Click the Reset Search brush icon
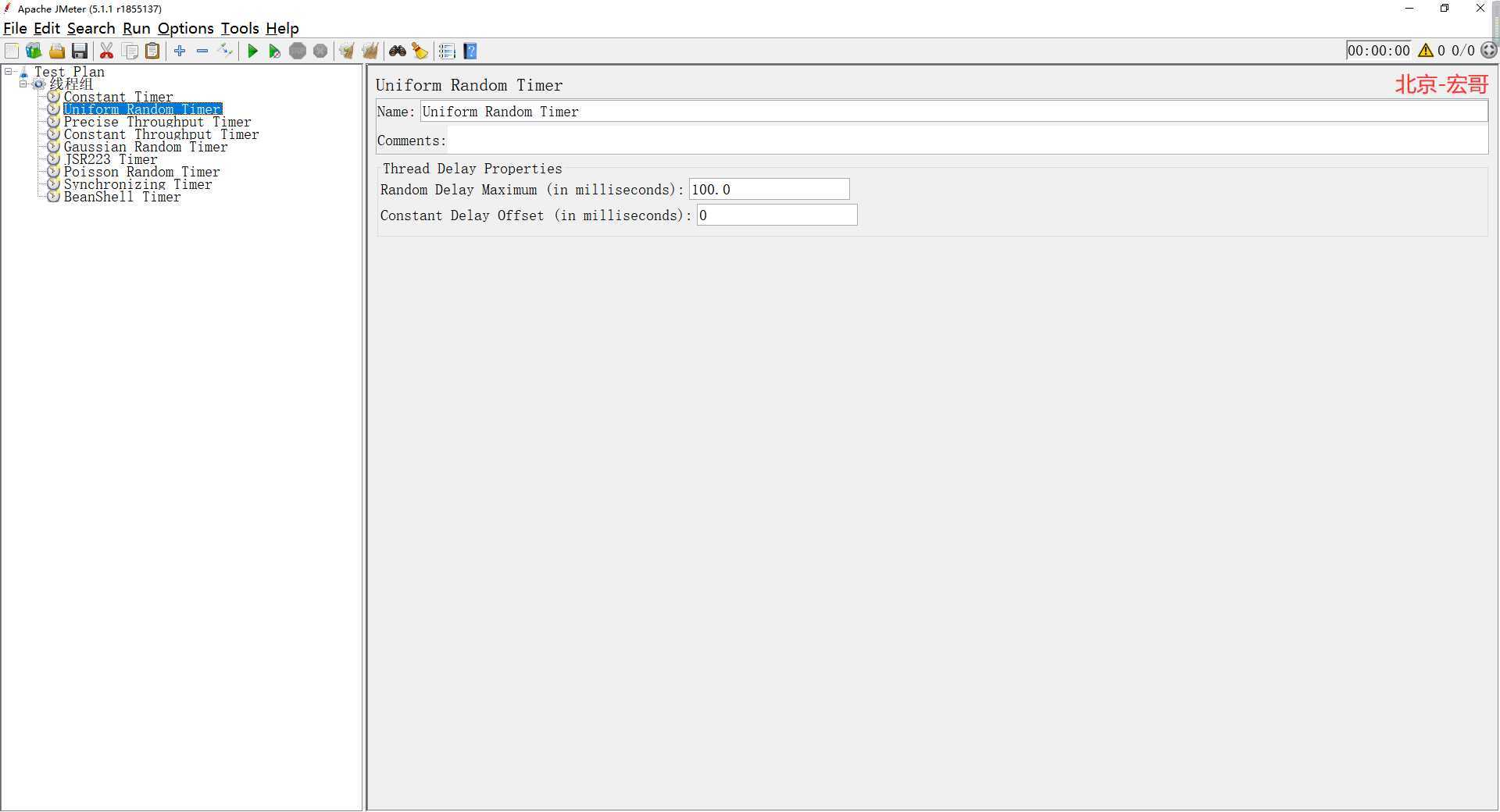Image resolution: width=1500 pixels, height=812 pixels. [x=420, y=51]
